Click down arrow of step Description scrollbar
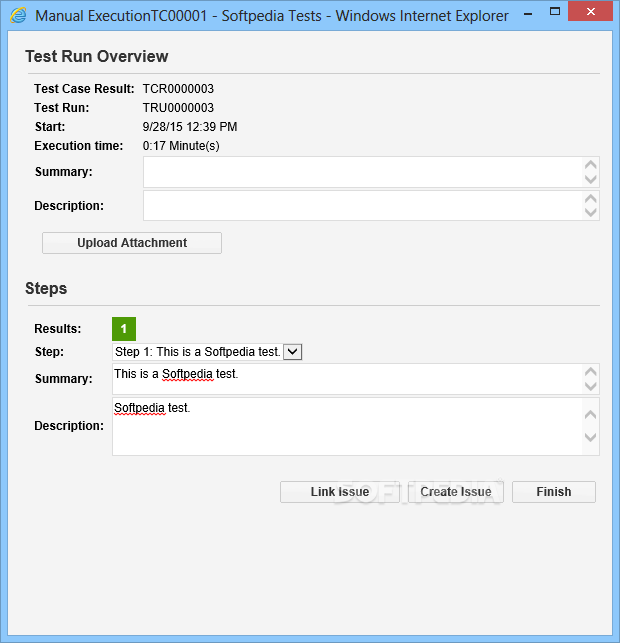Screen dimensions: 620x643 [x=590, y=437]
